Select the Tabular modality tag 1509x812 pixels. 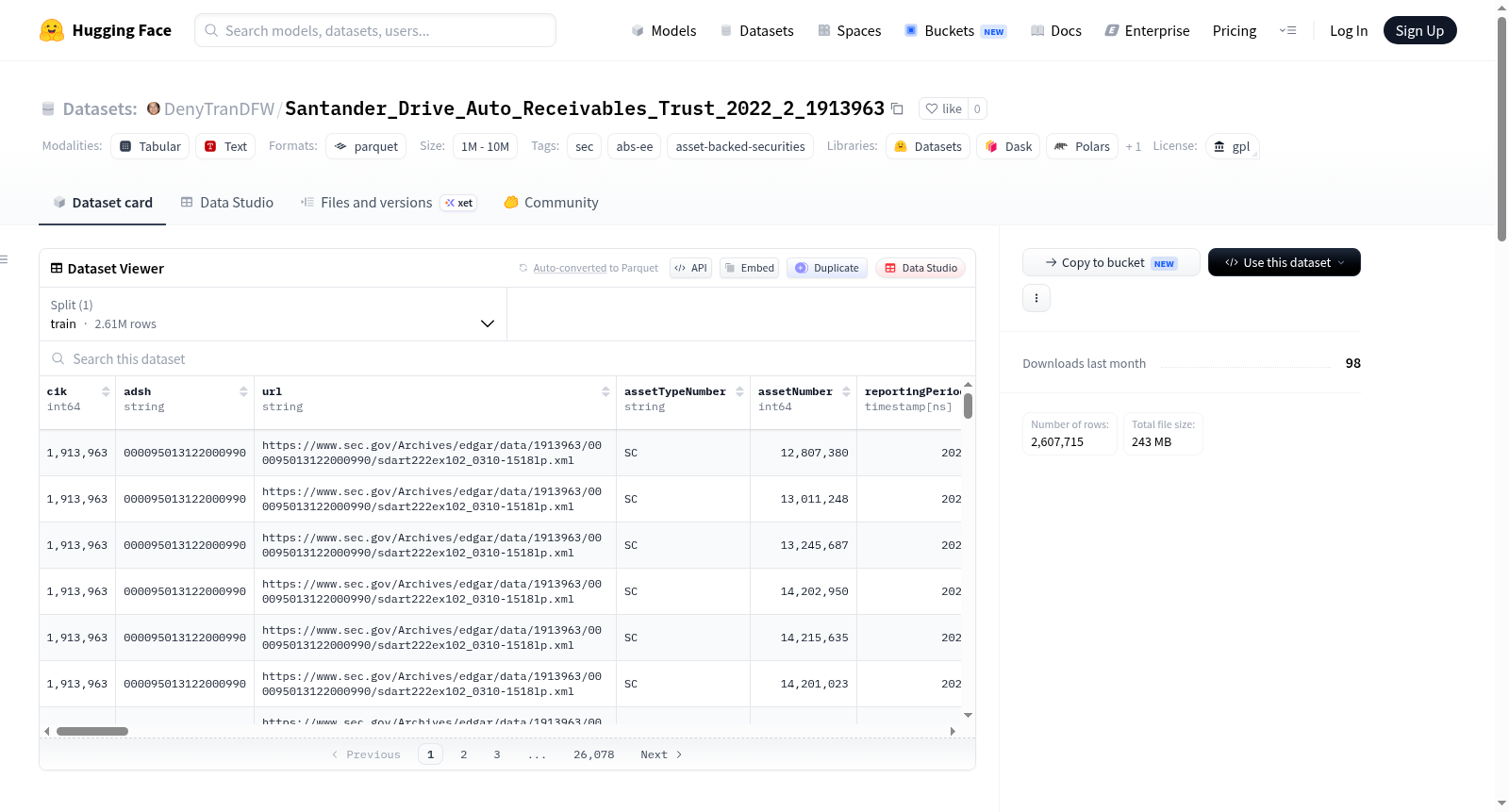150,146
